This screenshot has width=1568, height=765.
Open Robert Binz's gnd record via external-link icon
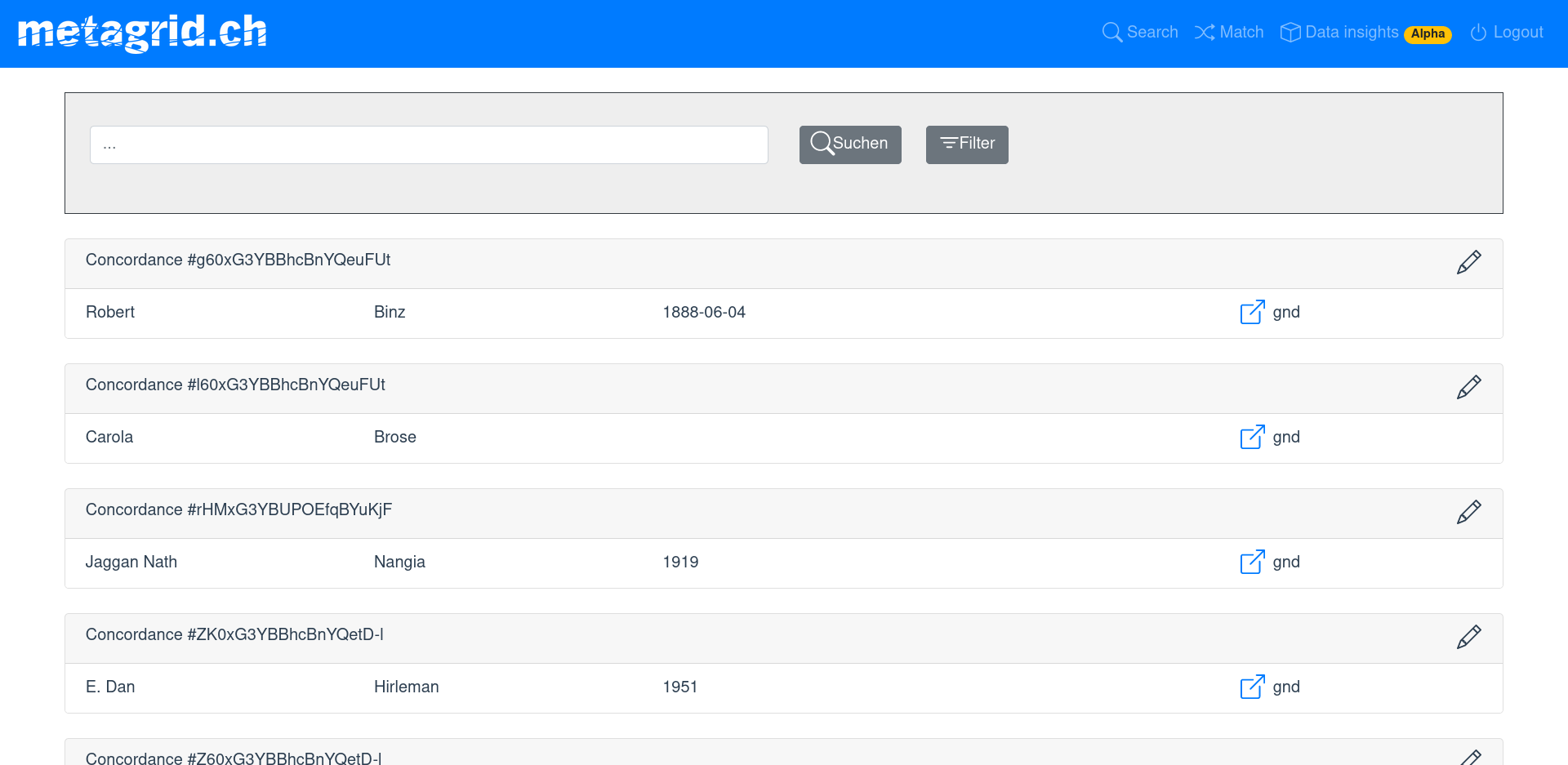[1252, 312]
